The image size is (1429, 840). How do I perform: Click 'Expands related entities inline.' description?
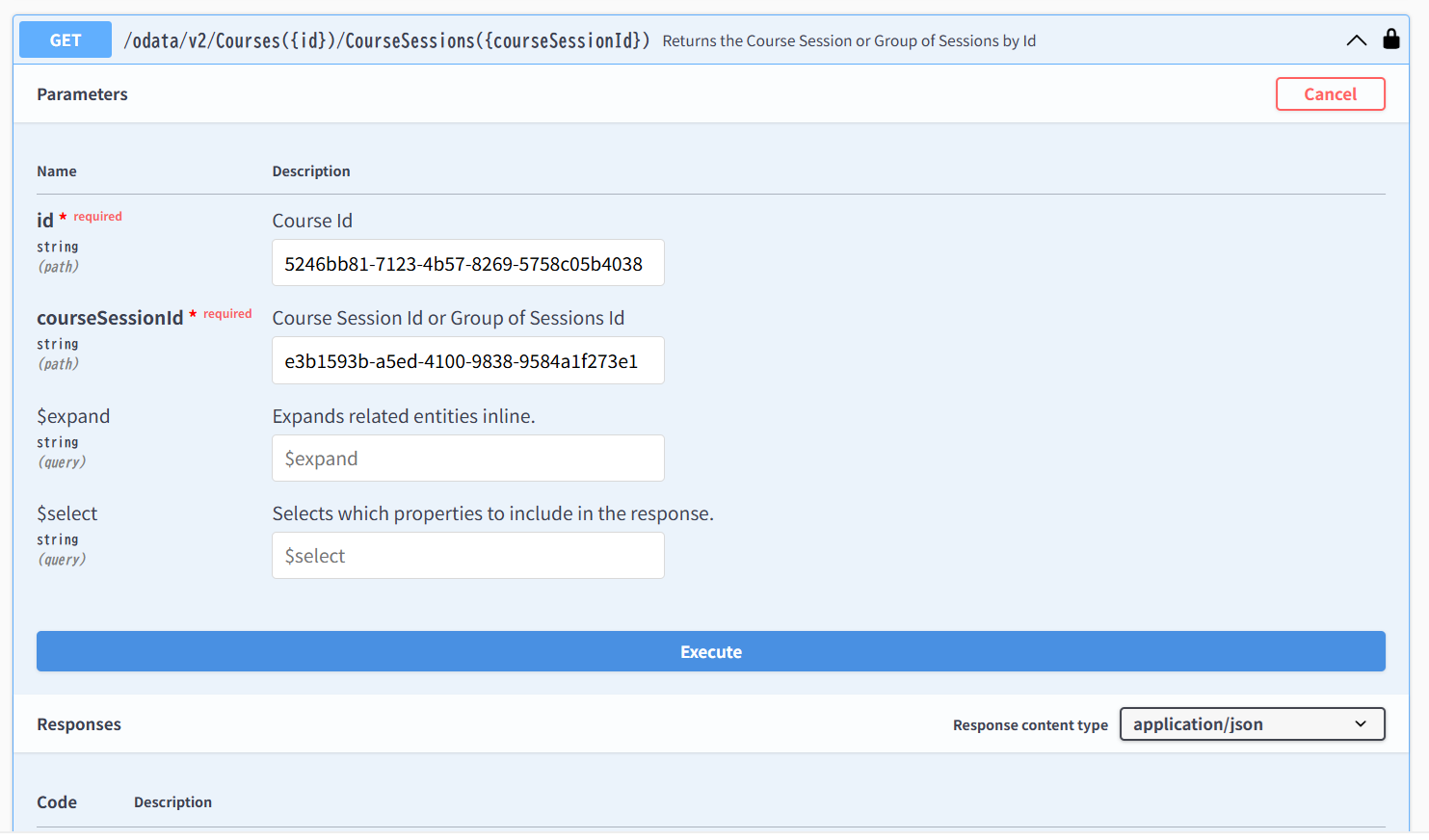tap(404, 416)
